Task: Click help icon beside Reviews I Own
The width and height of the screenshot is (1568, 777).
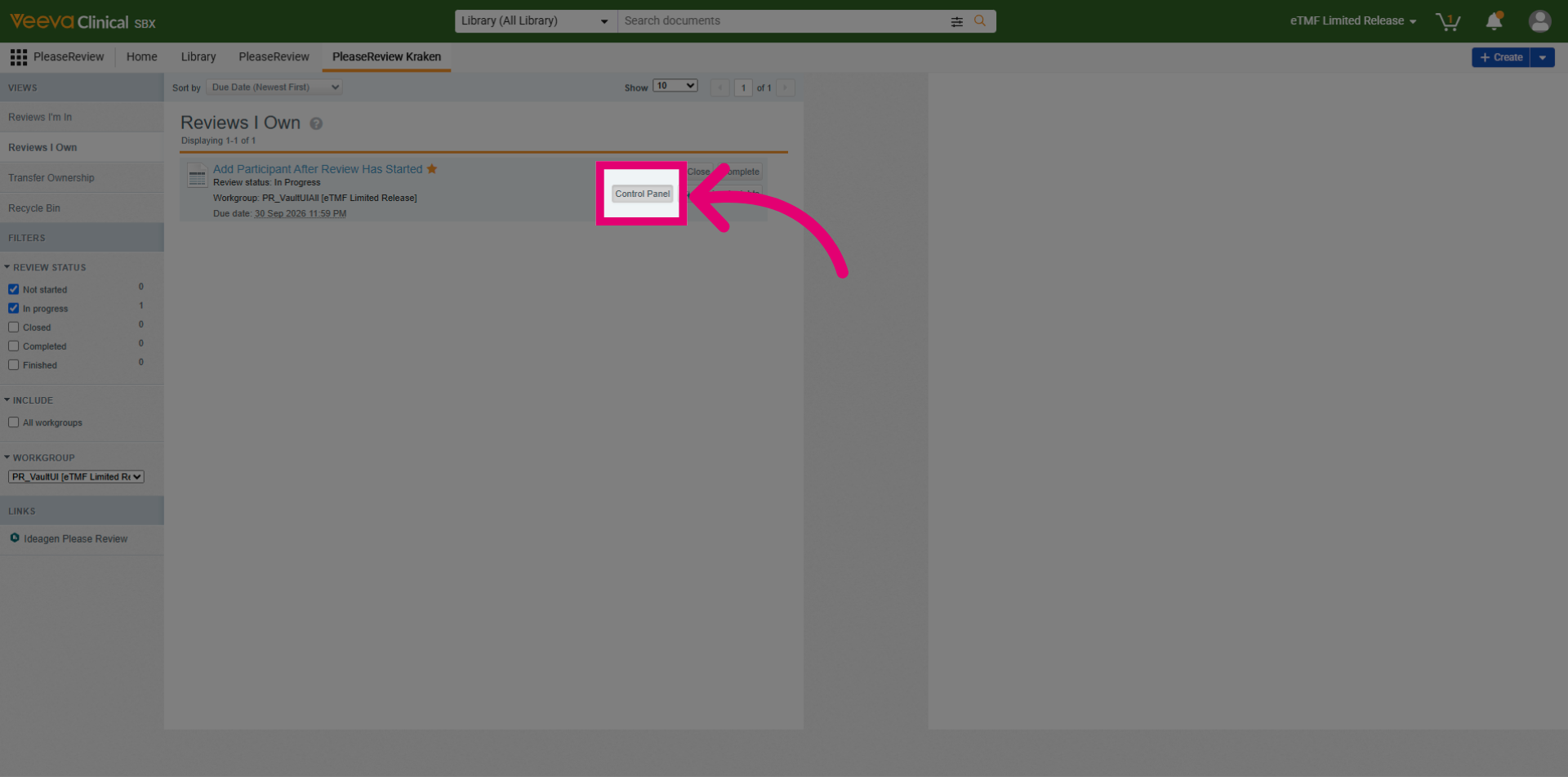Action: click(316, 123)
